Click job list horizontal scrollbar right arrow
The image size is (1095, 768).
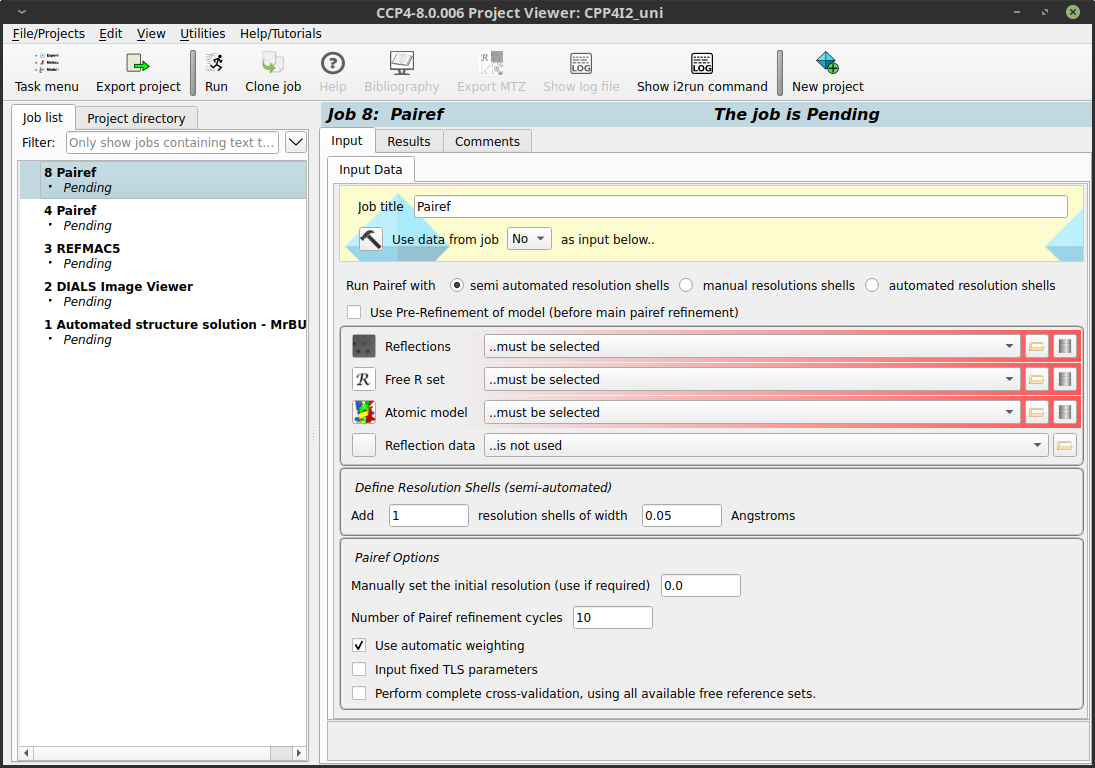tap(299, 753)
